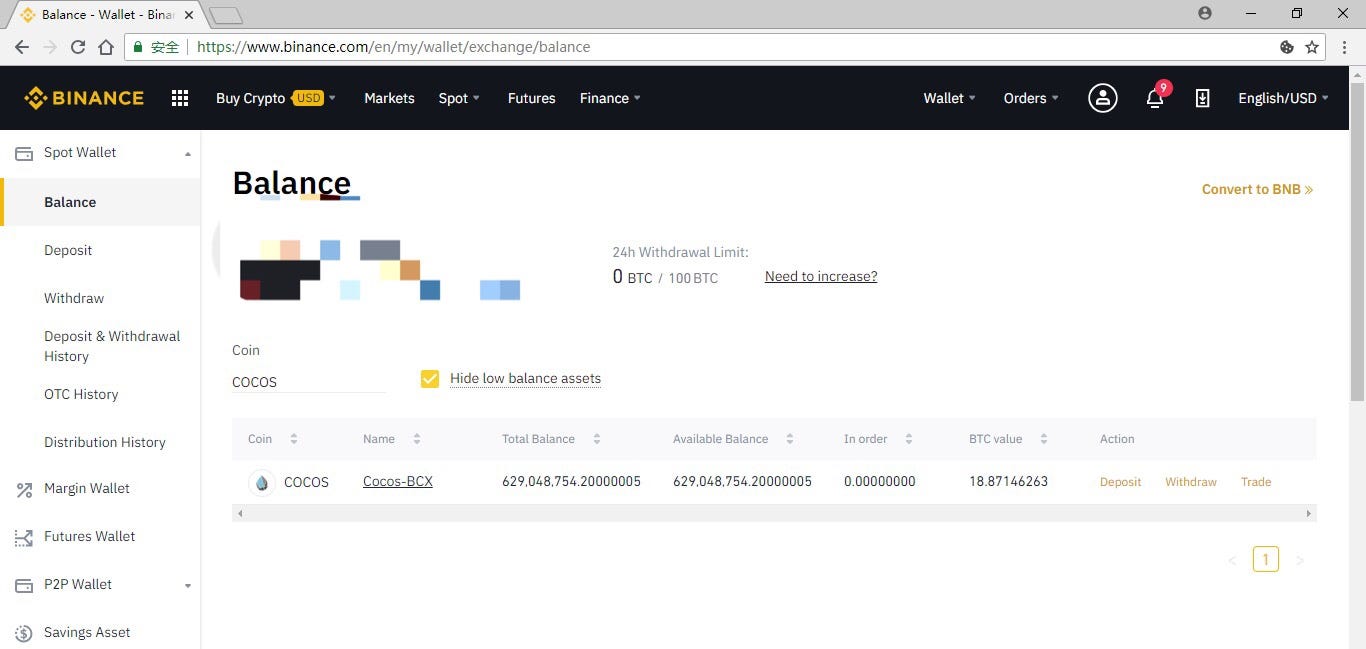Sort by the Available Balance column arrows
Screen dimensions: 1366x649
789,439
